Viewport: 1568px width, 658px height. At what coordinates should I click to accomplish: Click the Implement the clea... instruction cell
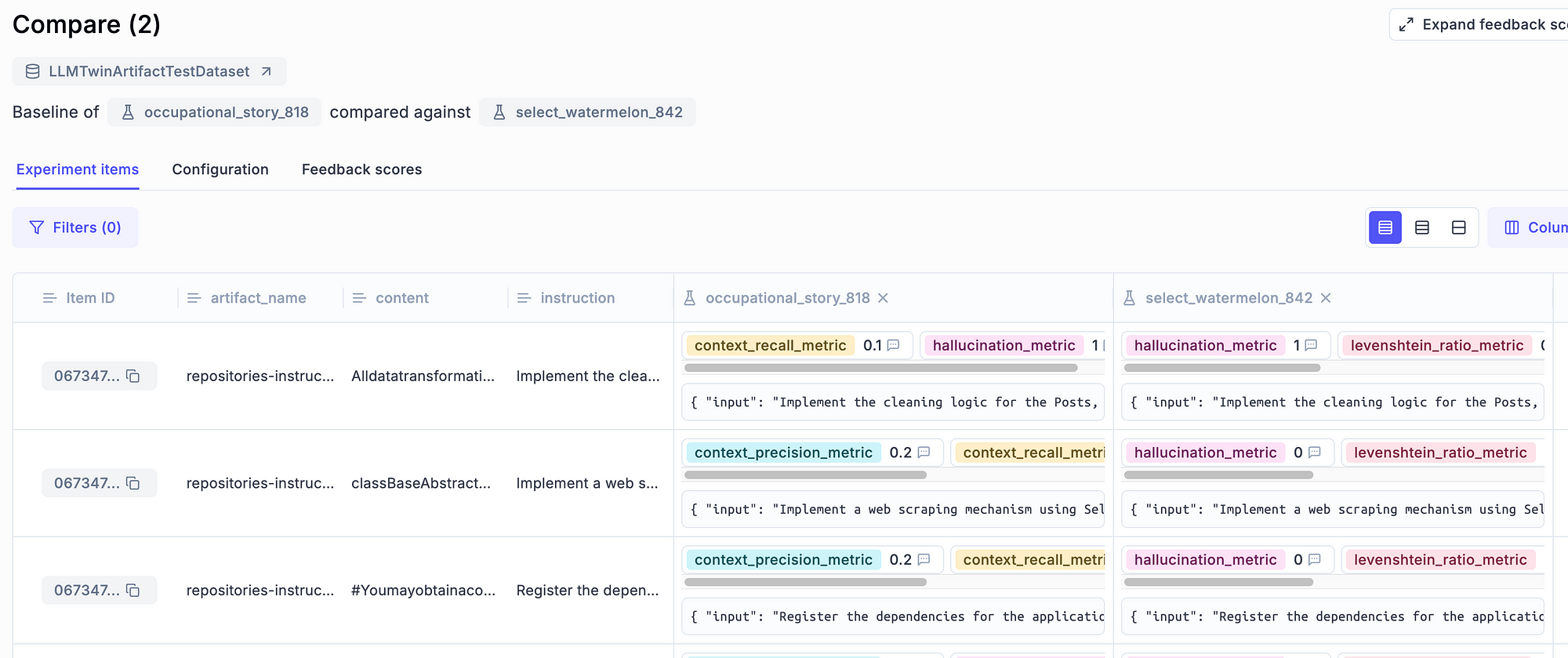click(588, 376)
